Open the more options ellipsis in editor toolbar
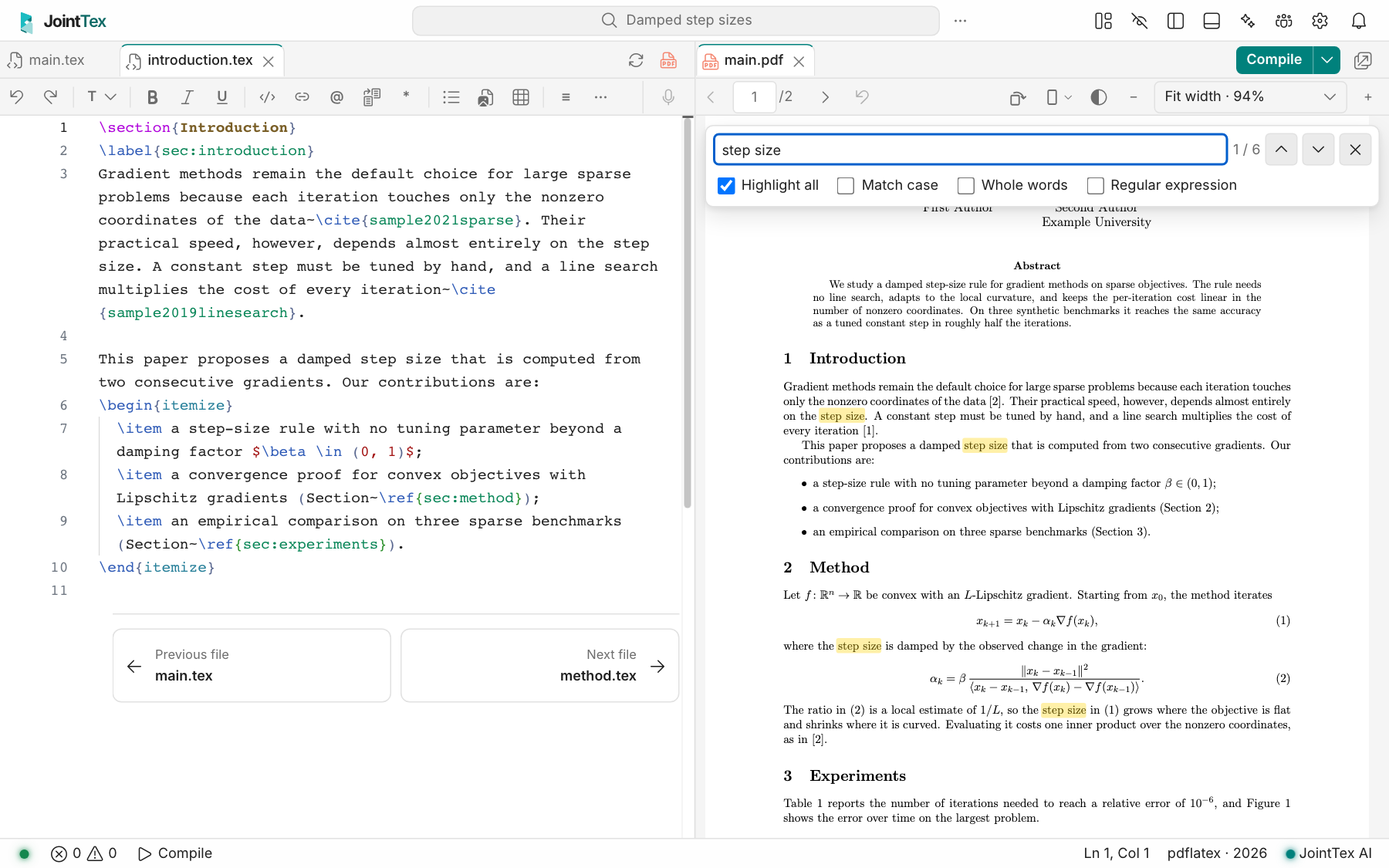Viewport: 1389px width, 868px height. click(600, 96)
